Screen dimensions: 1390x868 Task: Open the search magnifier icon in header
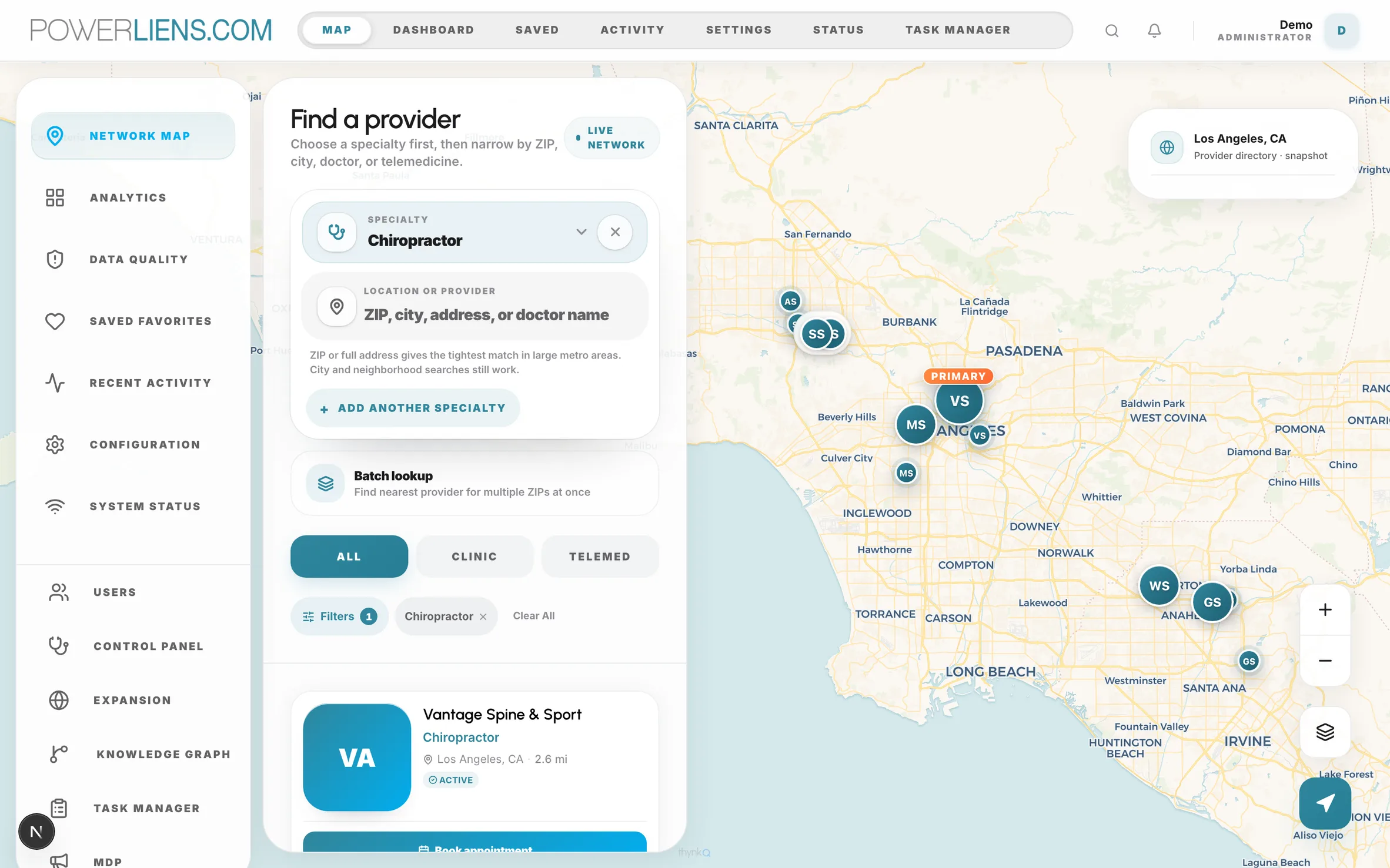pyautogui.click(x=1111, y=30)
